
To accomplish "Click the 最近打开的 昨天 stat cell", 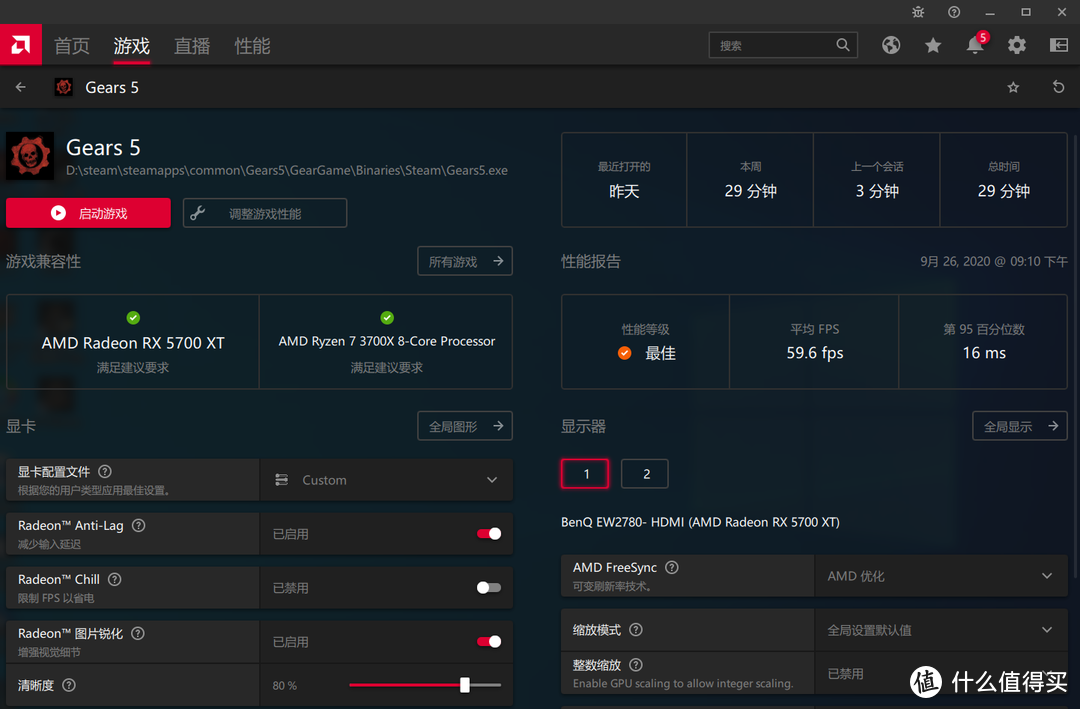I will (x=624, y=180).
